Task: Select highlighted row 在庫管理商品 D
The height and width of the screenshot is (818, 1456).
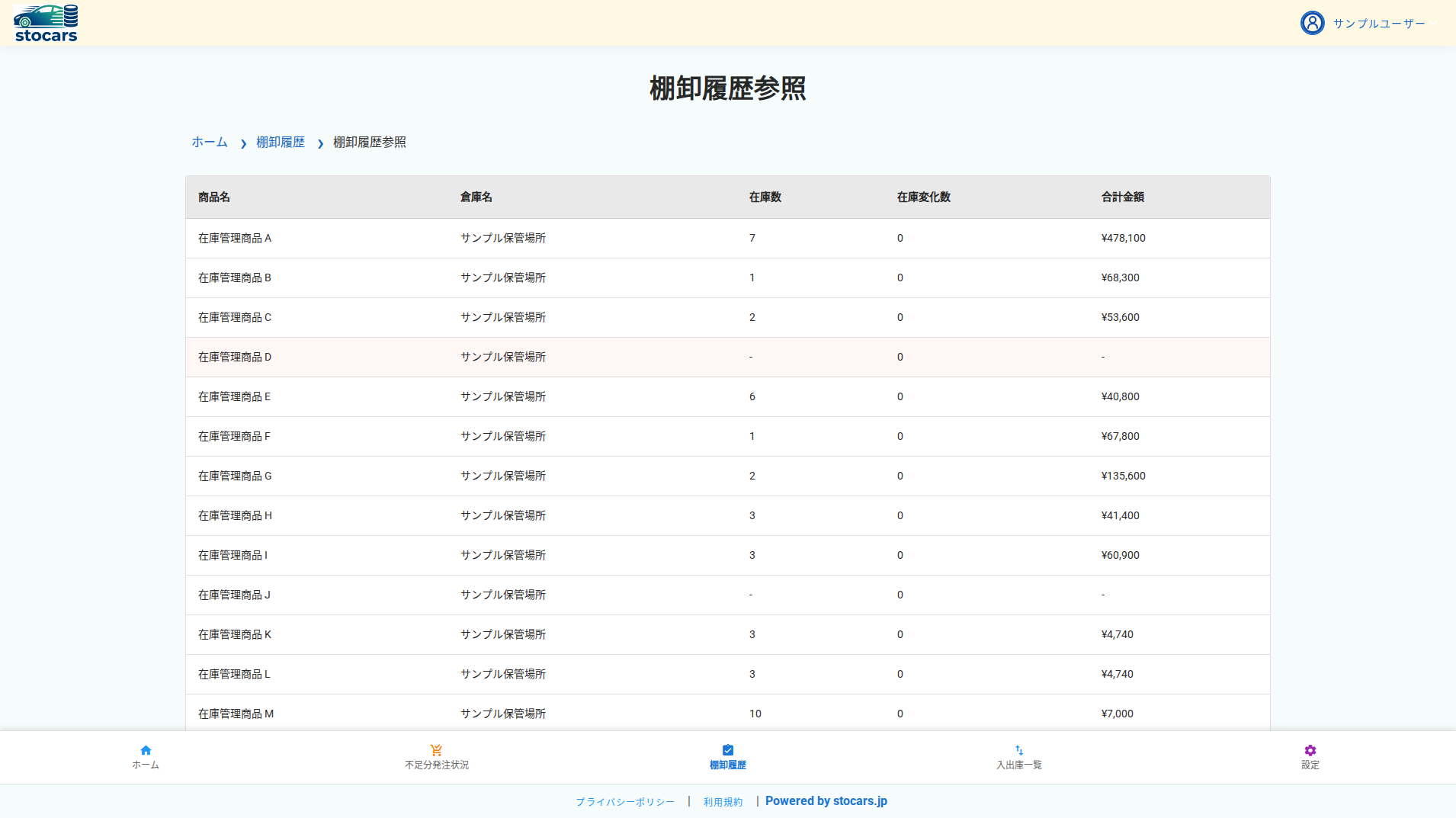Action: (x=728, y=357)
